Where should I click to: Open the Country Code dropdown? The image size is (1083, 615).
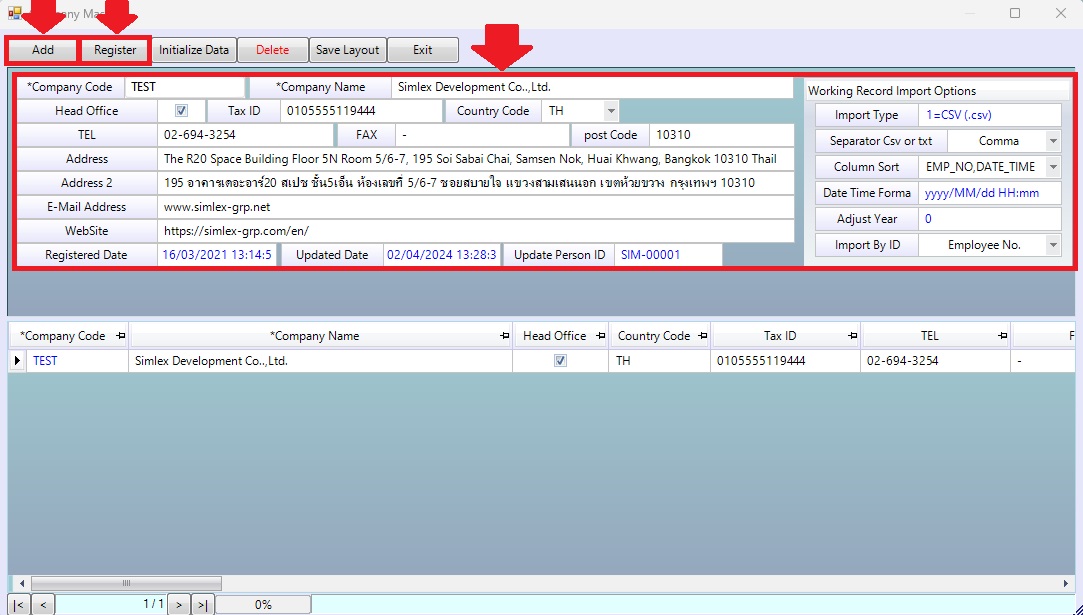[611, 111]
